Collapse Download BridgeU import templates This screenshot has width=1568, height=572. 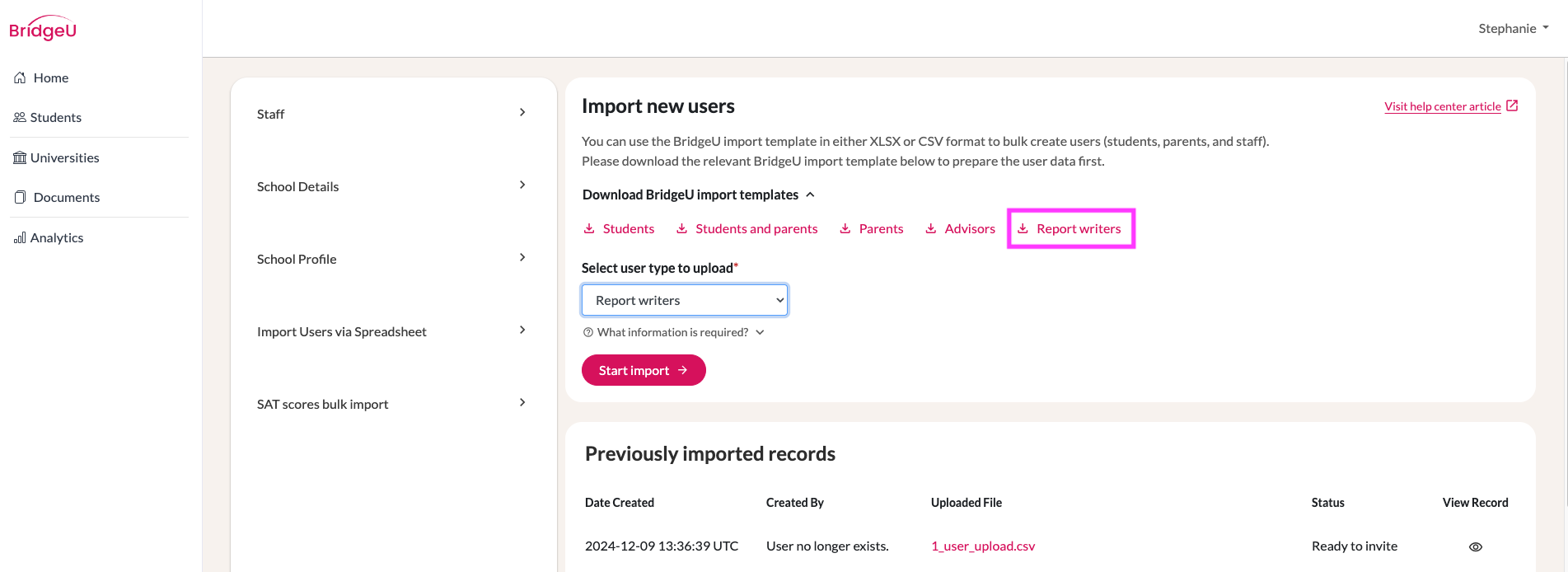pyautogui.click(x=699, y=195)
